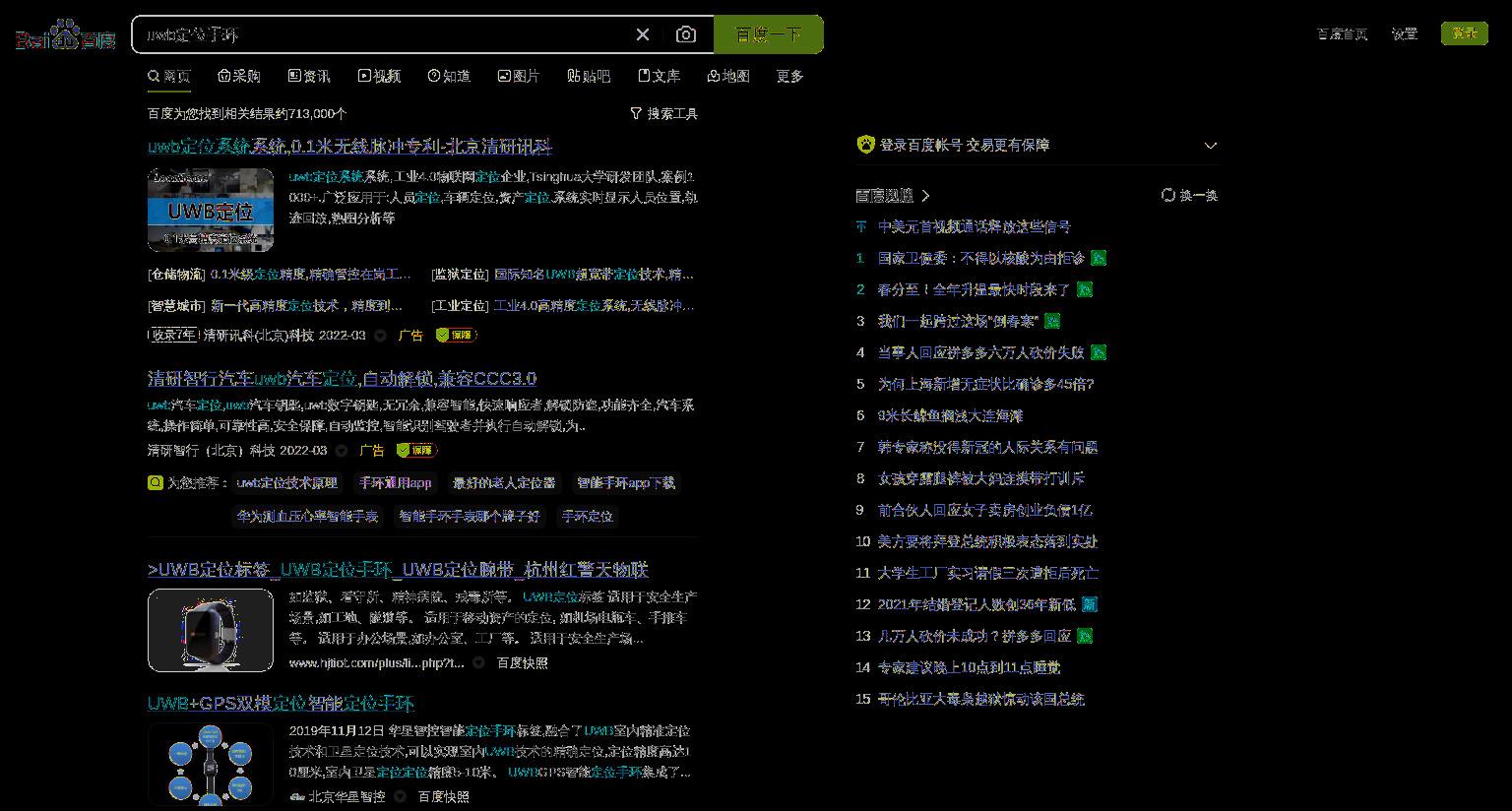Open 清研智行汽车uwb汽车定位 result title
The image size is (1512, 811).
[x=342, y=379]
